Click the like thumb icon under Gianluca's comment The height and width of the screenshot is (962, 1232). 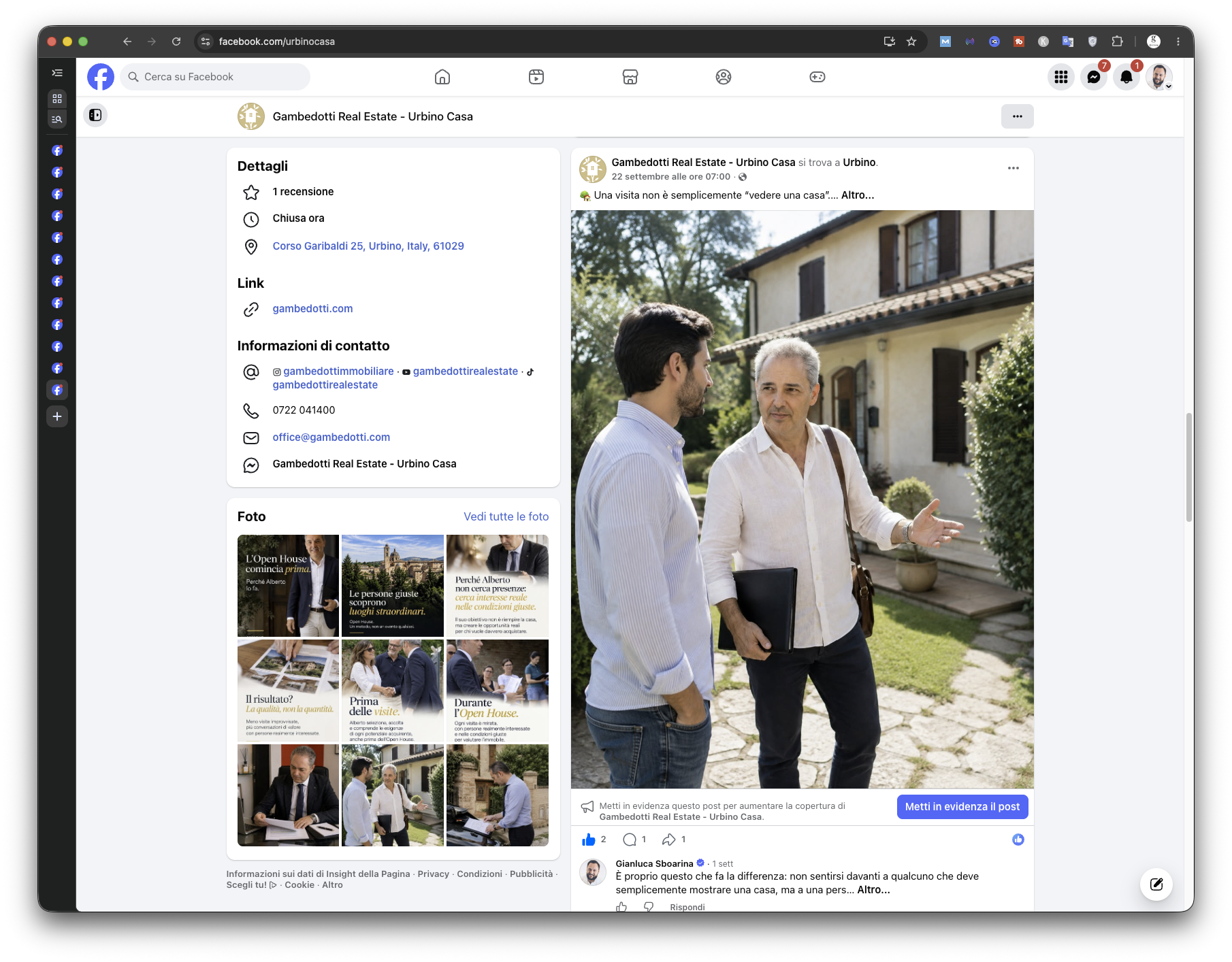coord(621,907)
